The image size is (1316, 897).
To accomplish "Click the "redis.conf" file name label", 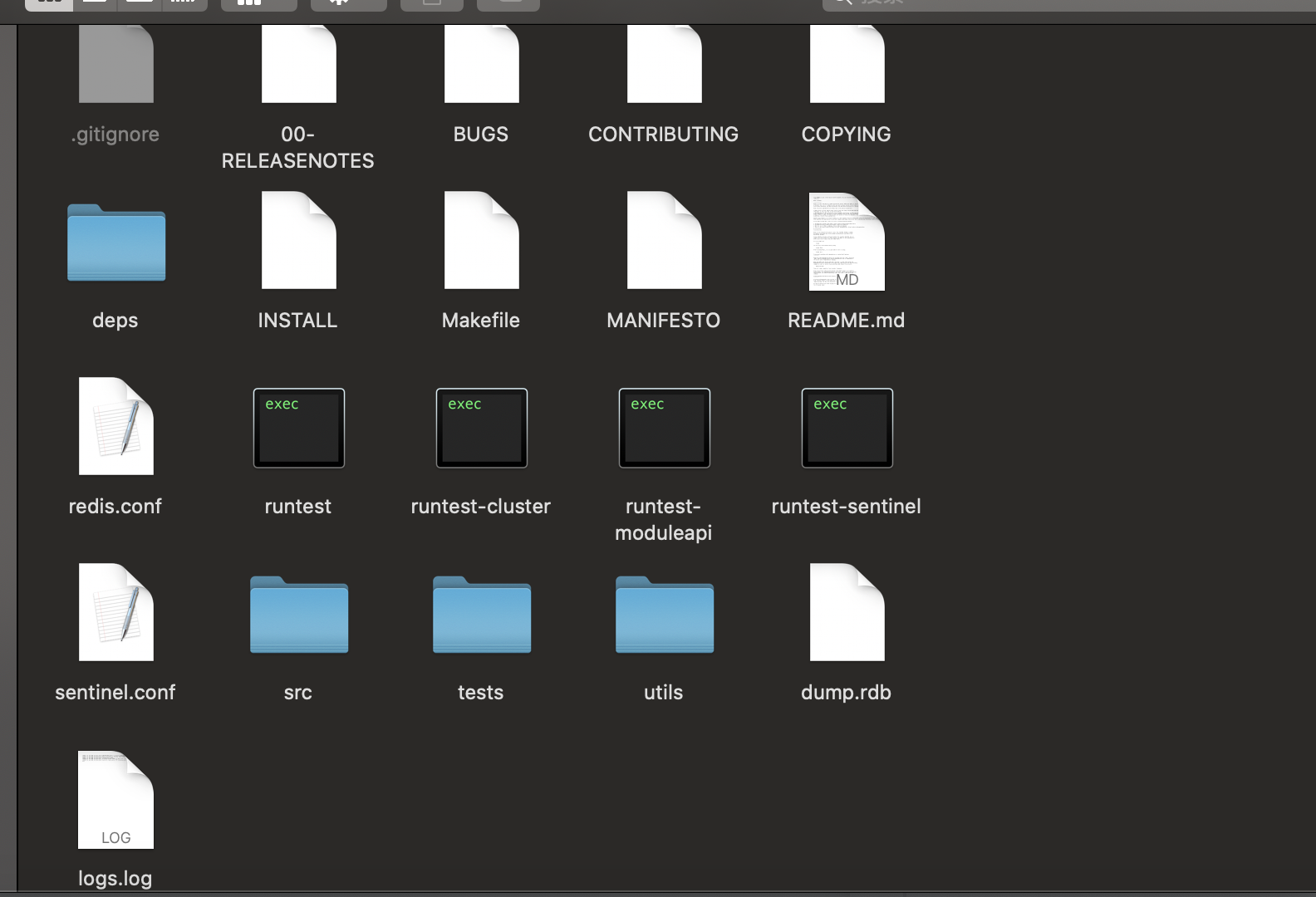I will [115, 506].
